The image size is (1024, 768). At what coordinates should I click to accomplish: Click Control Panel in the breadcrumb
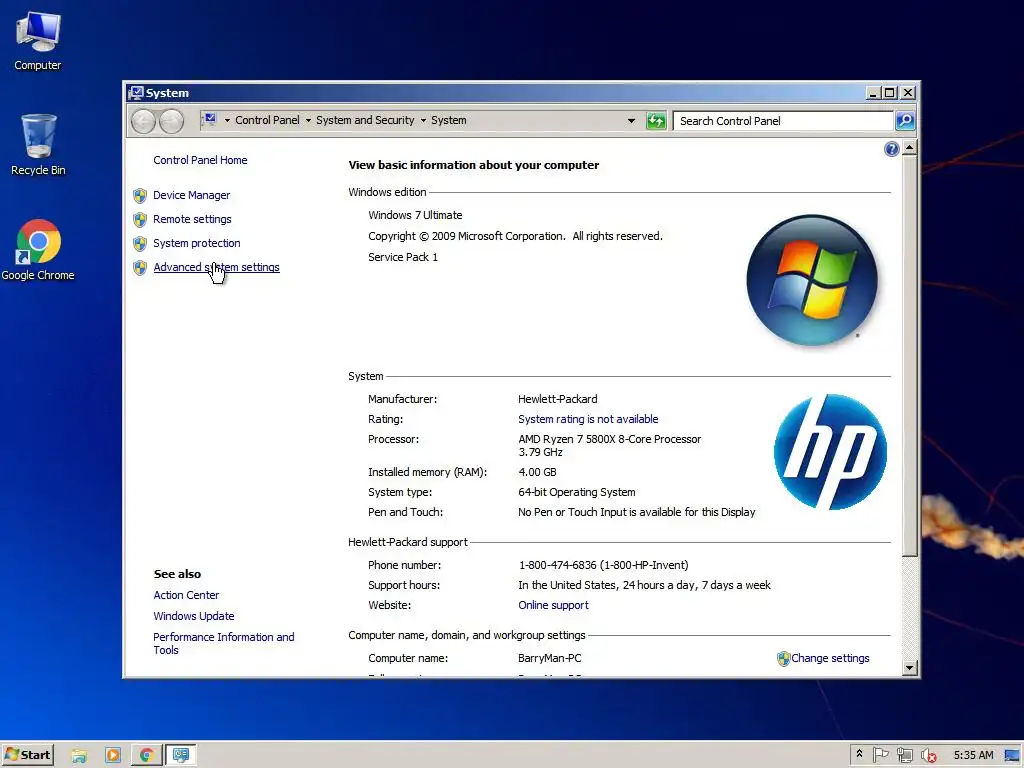(x=267, y=120)
